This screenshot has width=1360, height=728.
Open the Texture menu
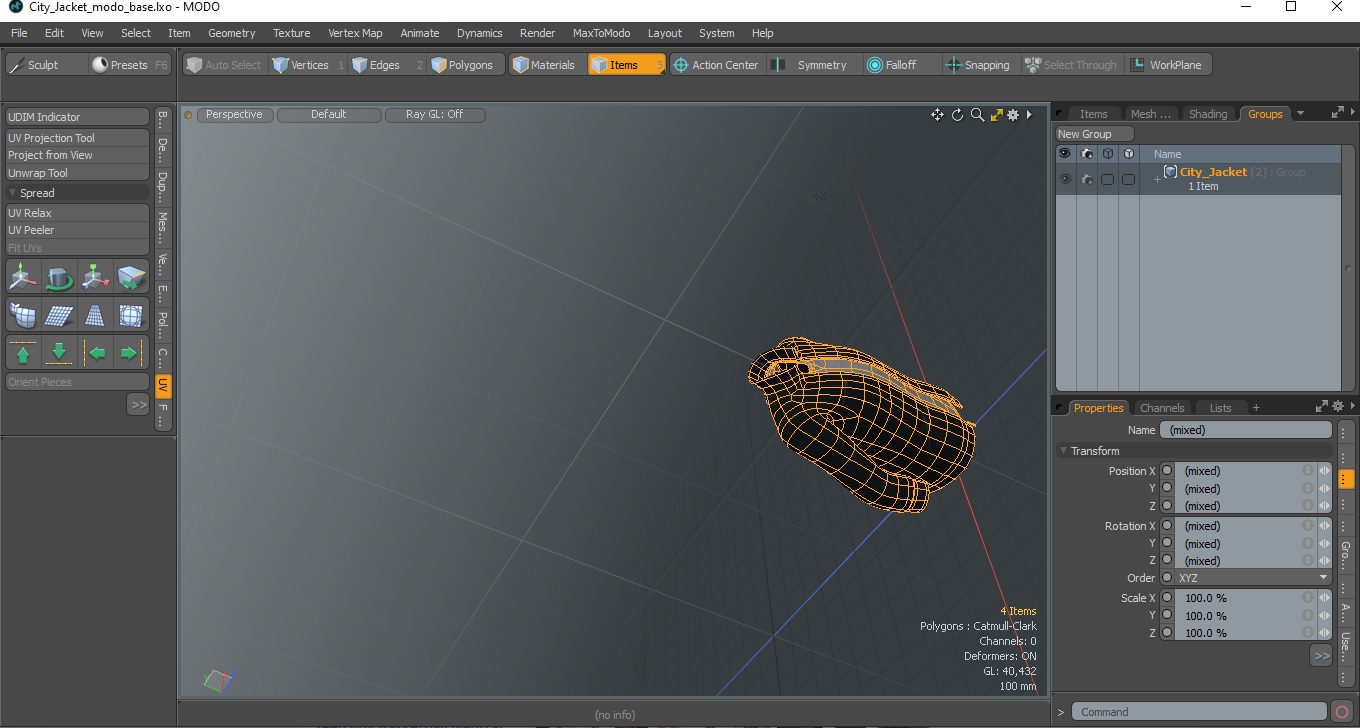point(291,33)
